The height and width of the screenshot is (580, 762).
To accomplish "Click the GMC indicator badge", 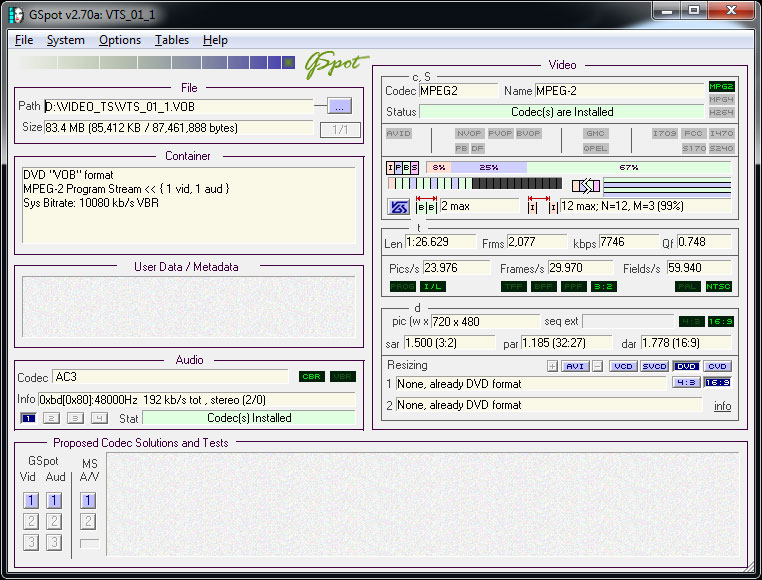I will (x=595, y=133).
